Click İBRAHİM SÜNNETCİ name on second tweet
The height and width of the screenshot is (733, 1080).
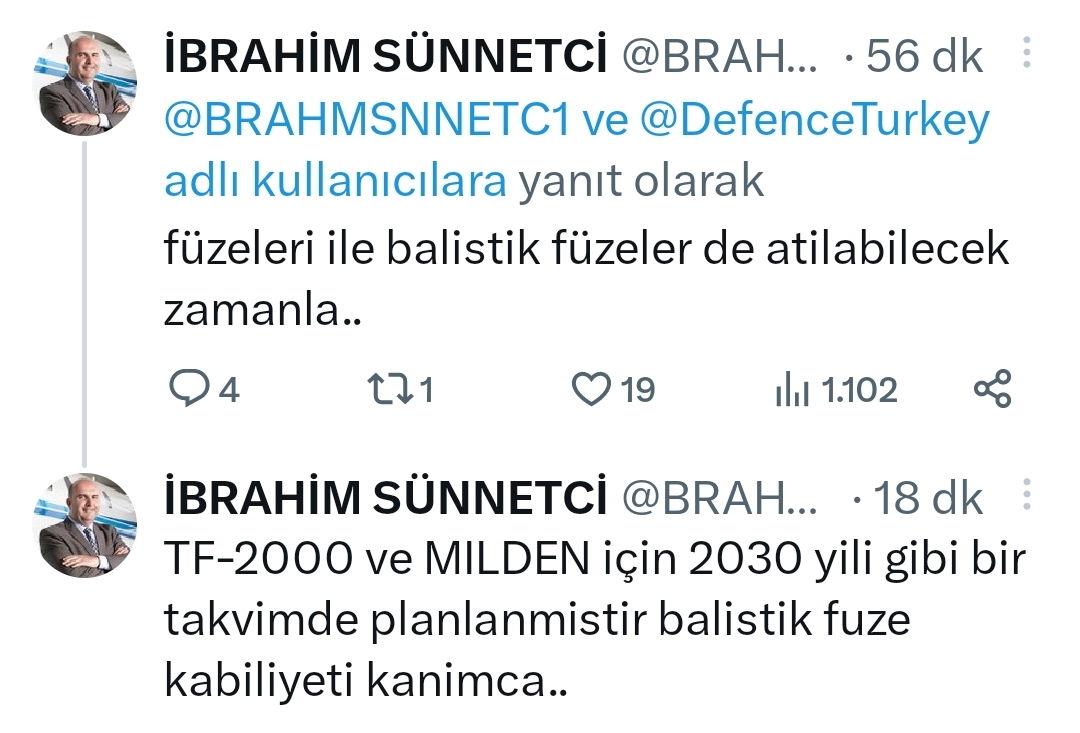click(385, 498)
